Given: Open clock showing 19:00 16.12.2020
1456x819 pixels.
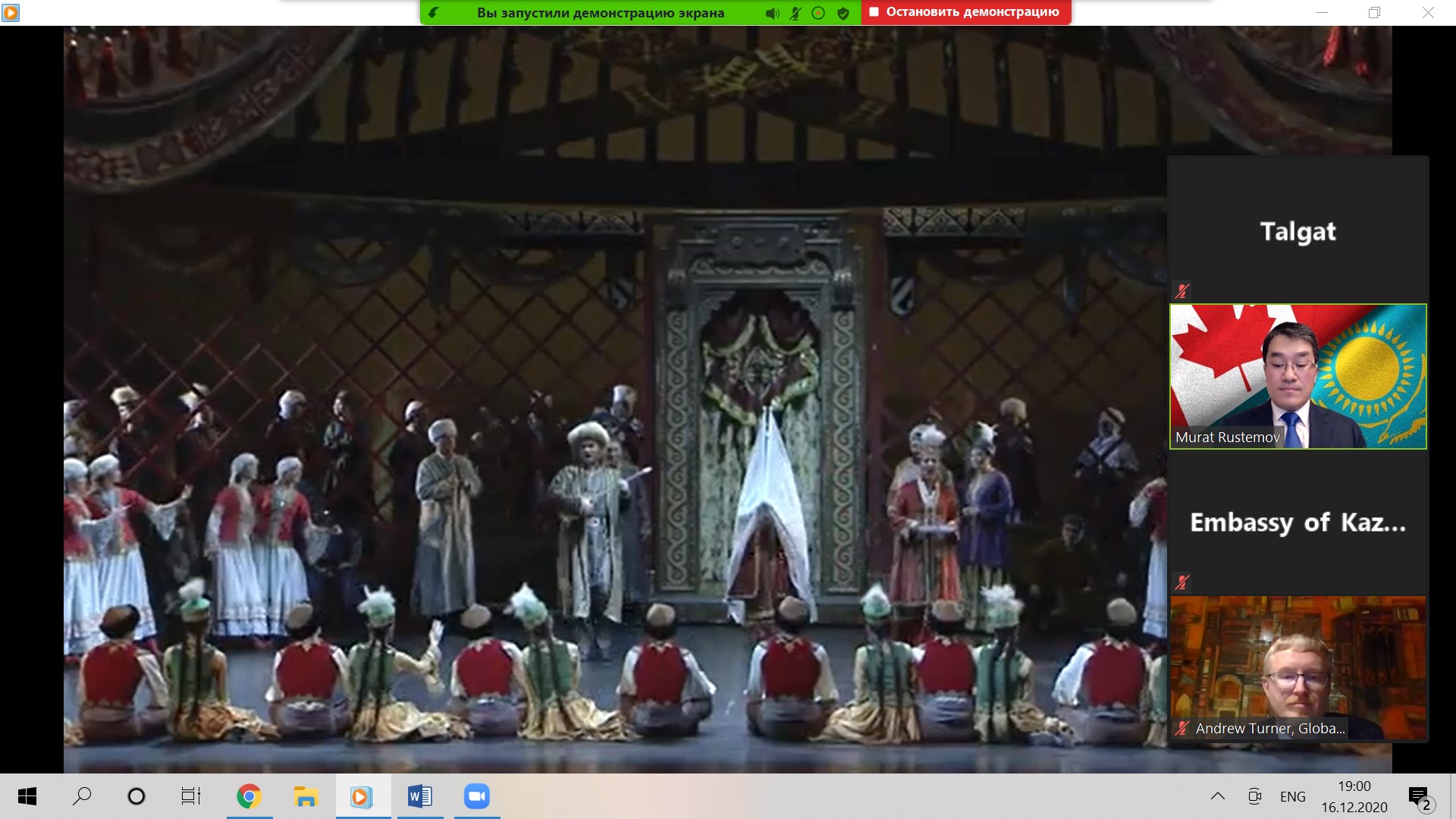Looking at the screenshot, I should (x=1354, y=797).
